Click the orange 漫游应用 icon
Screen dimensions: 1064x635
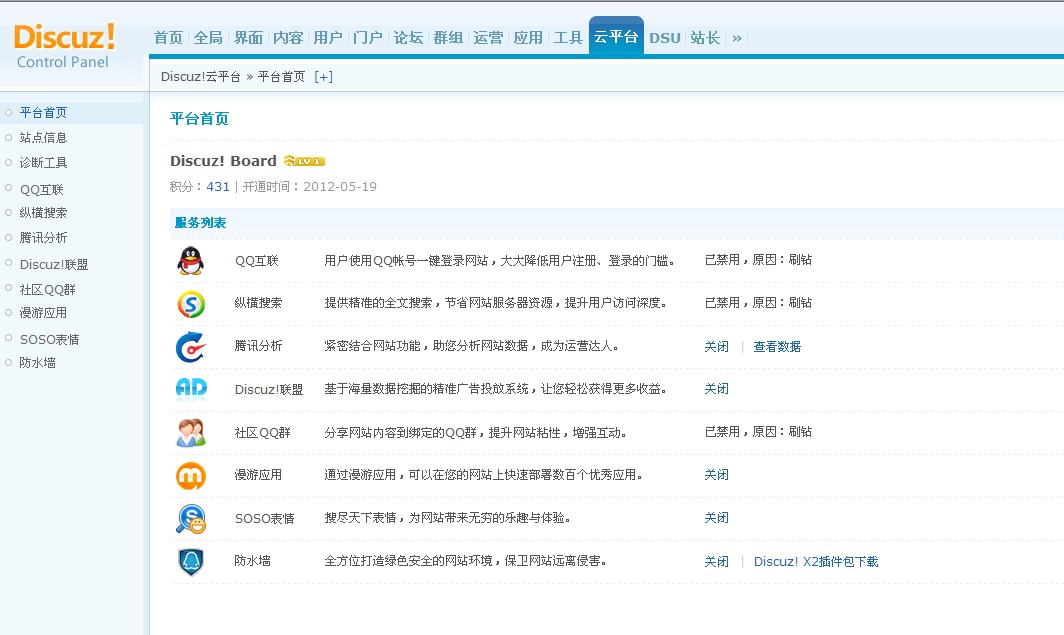pos(191,476)
